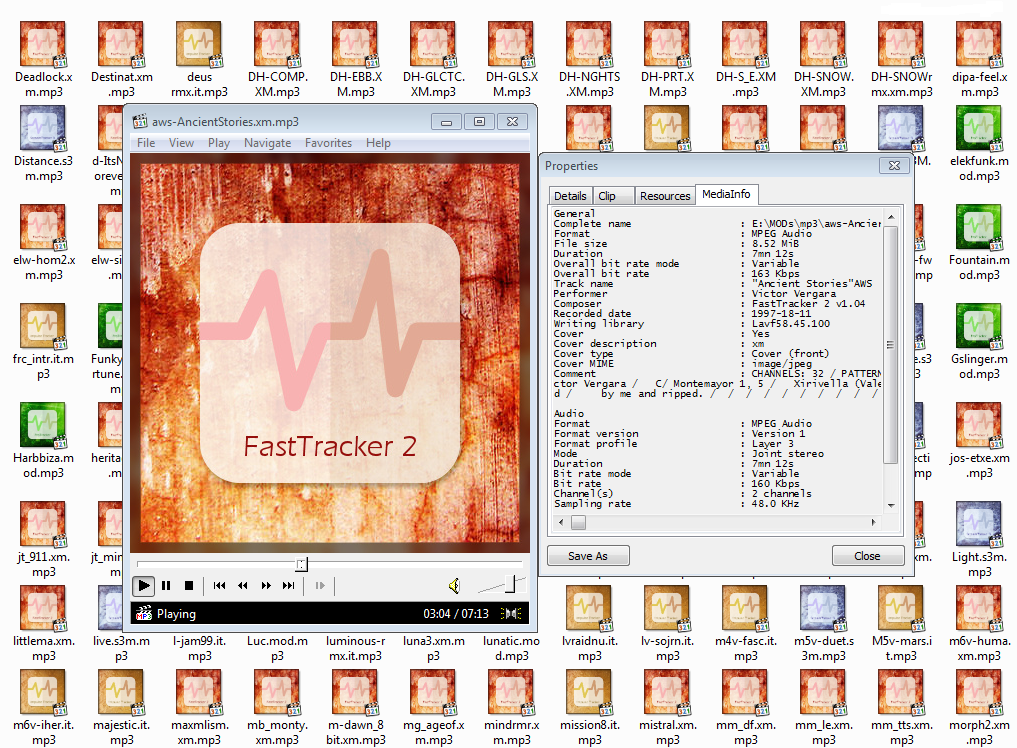Image resolution: width=1017 pixels, height=748 pixels.
Task: Select elekfunk.mod.mp3 file icon
Action: tap(979, 128)
